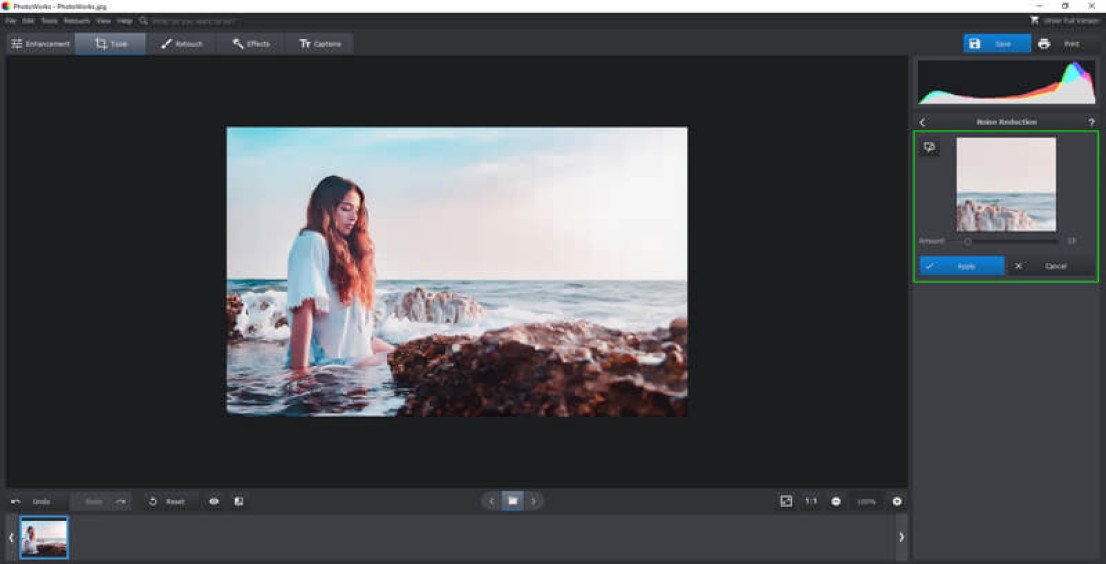Go back from the Noise Reduction panel
This screenshot has width=1106, height=564.
[922, 122]
